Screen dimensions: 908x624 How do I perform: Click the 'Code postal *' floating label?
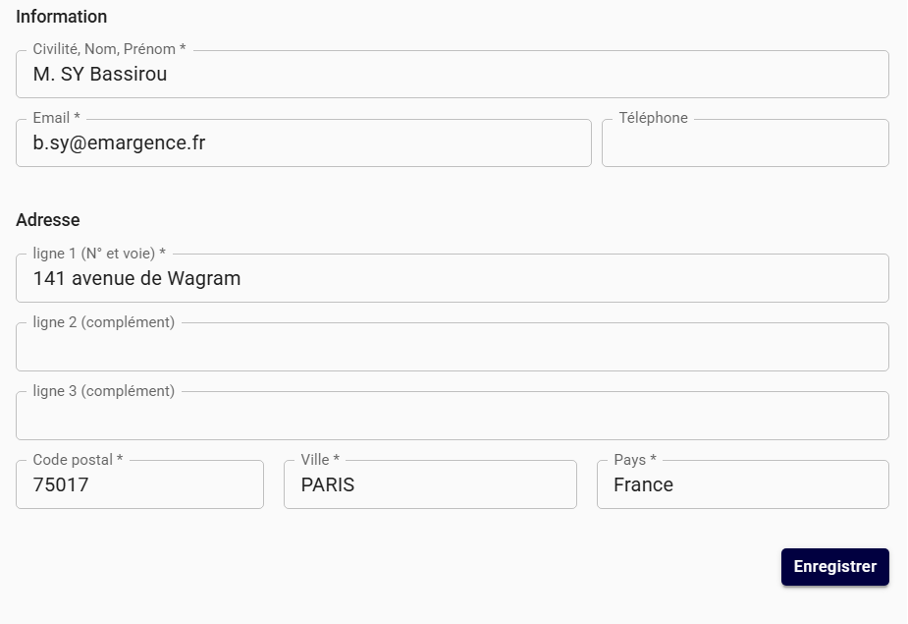pos(78,460)
